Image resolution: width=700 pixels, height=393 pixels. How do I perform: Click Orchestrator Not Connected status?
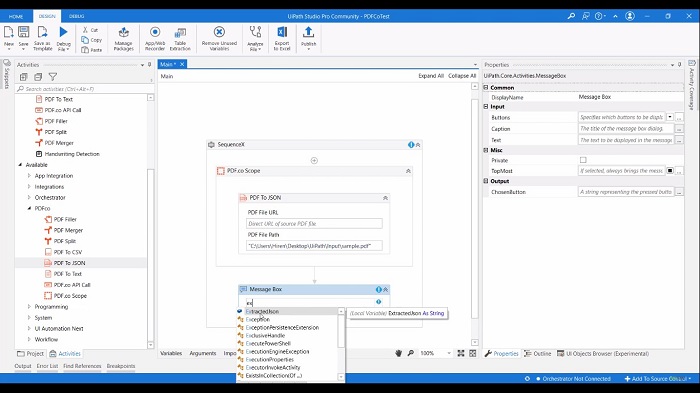[573, 379]
